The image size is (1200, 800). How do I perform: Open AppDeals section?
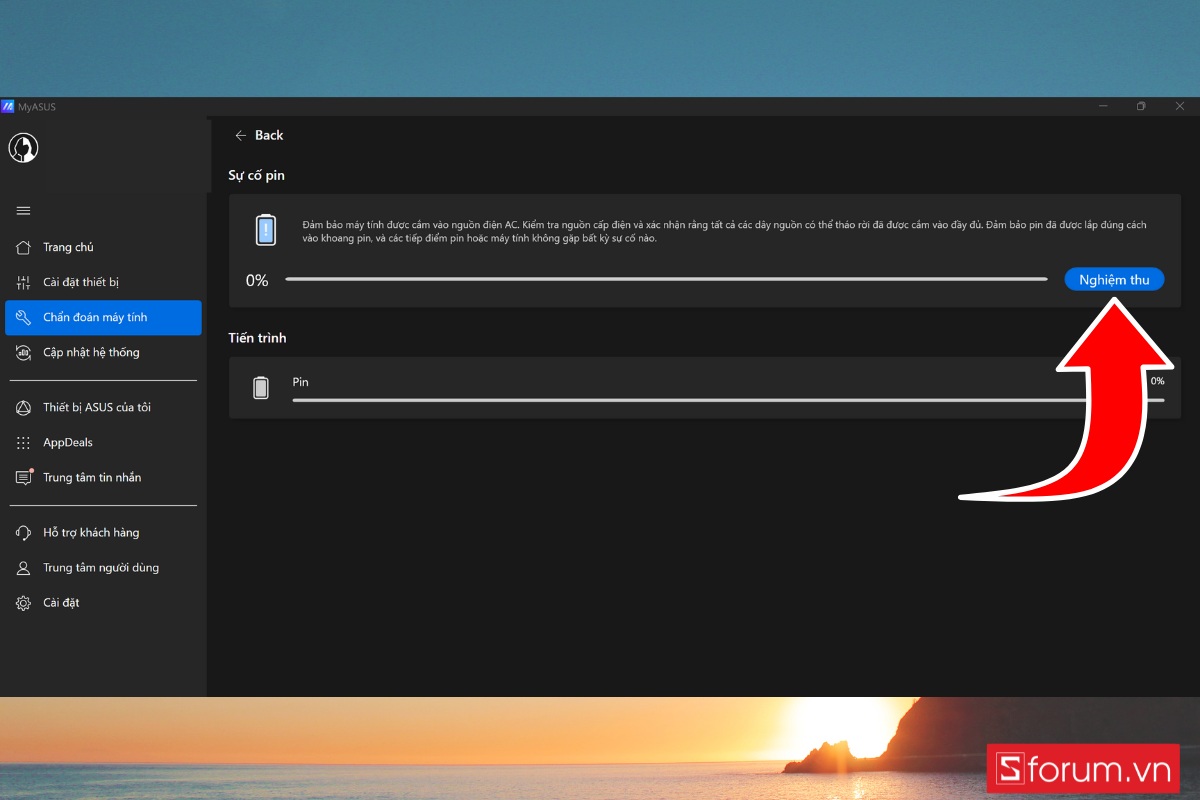tap(103, 442)
